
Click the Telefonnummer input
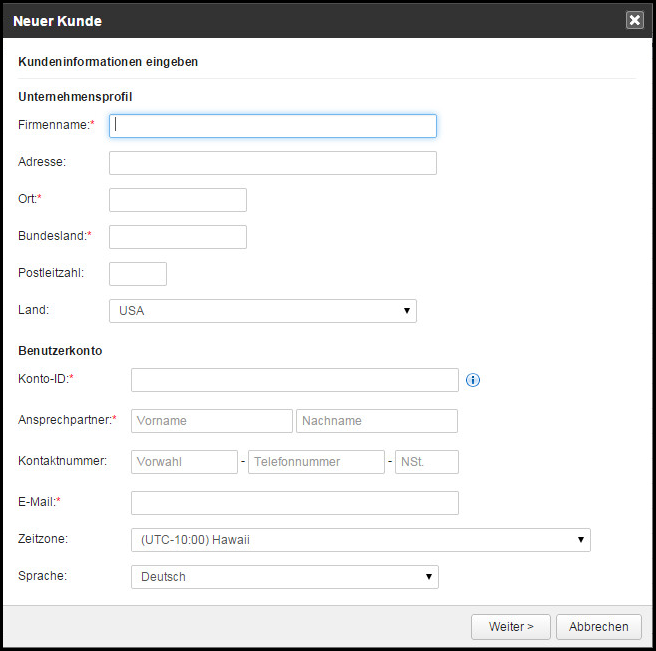pyautogui.click(x=316, y=462)
